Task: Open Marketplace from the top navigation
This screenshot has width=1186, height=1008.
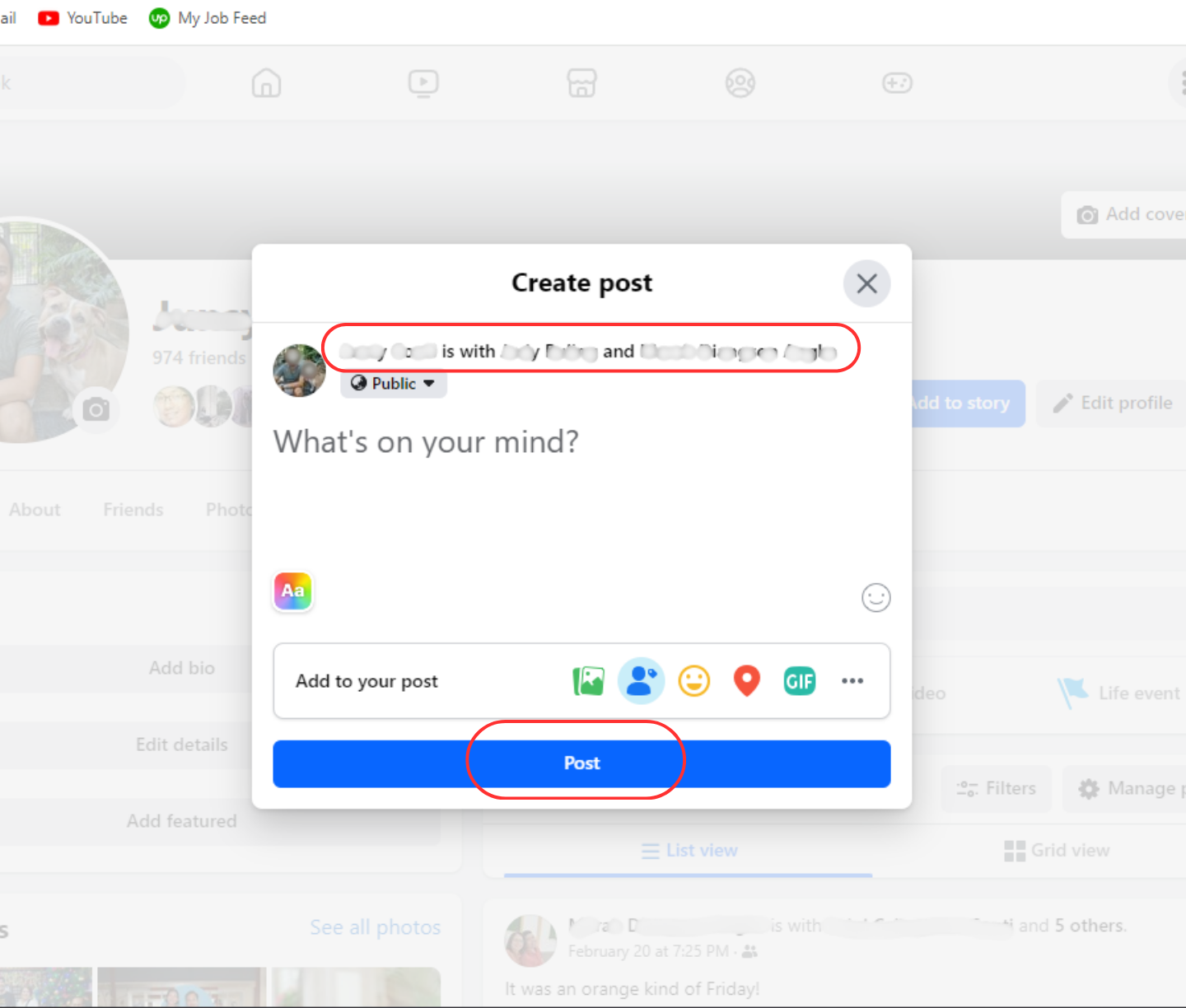Action: (x=581, y=83)
